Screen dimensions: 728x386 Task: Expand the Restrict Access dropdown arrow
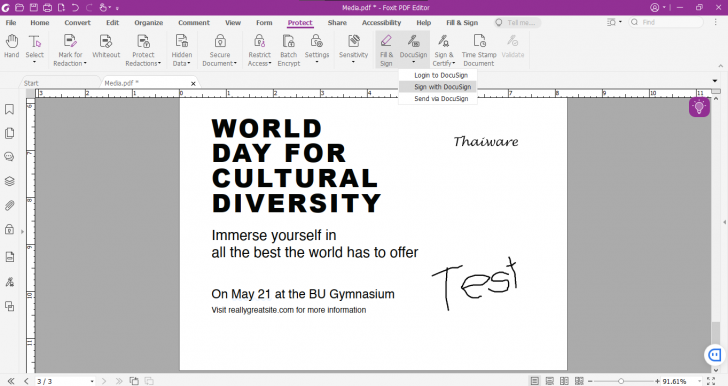270,63
